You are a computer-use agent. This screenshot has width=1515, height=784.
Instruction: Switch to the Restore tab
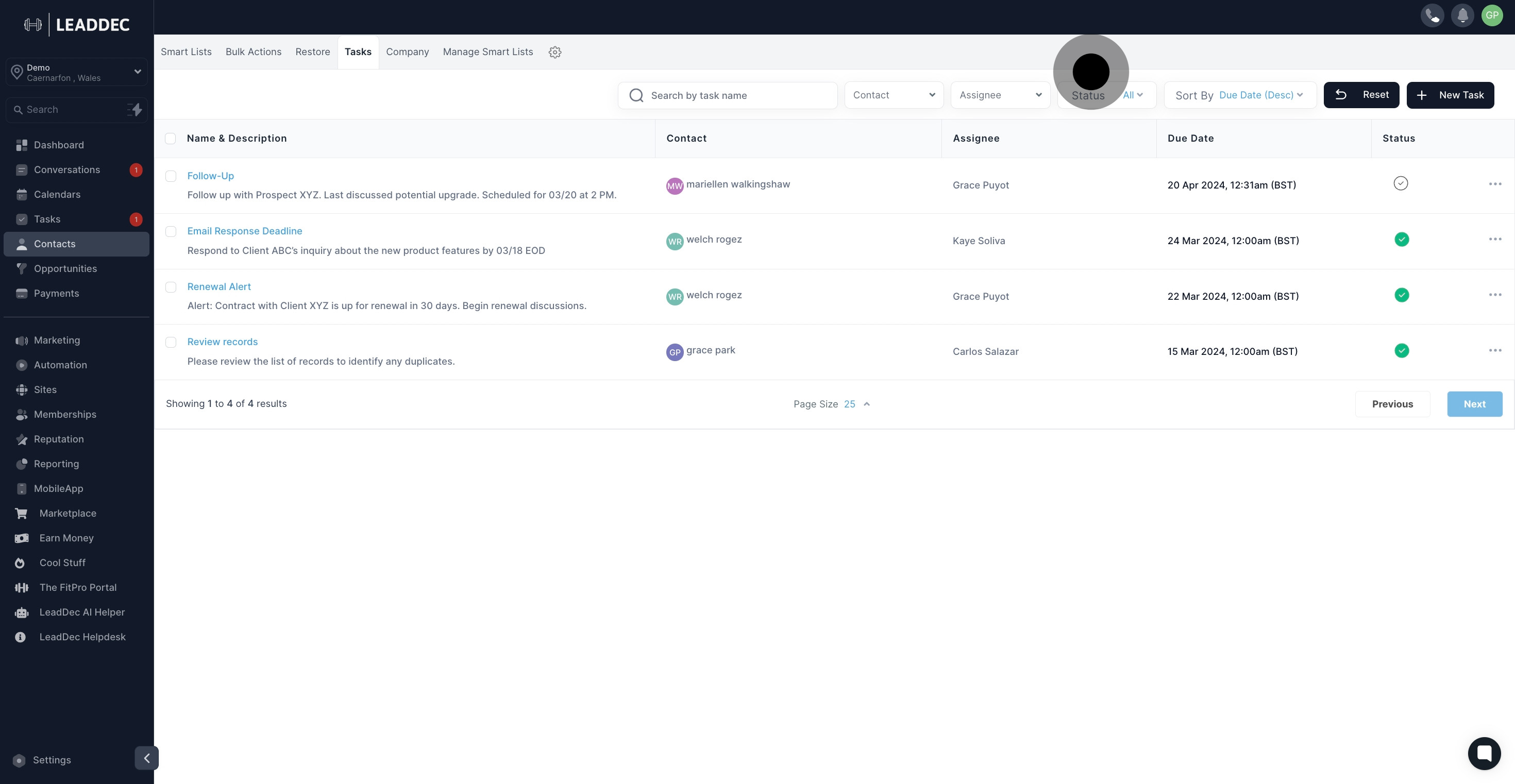313,52
